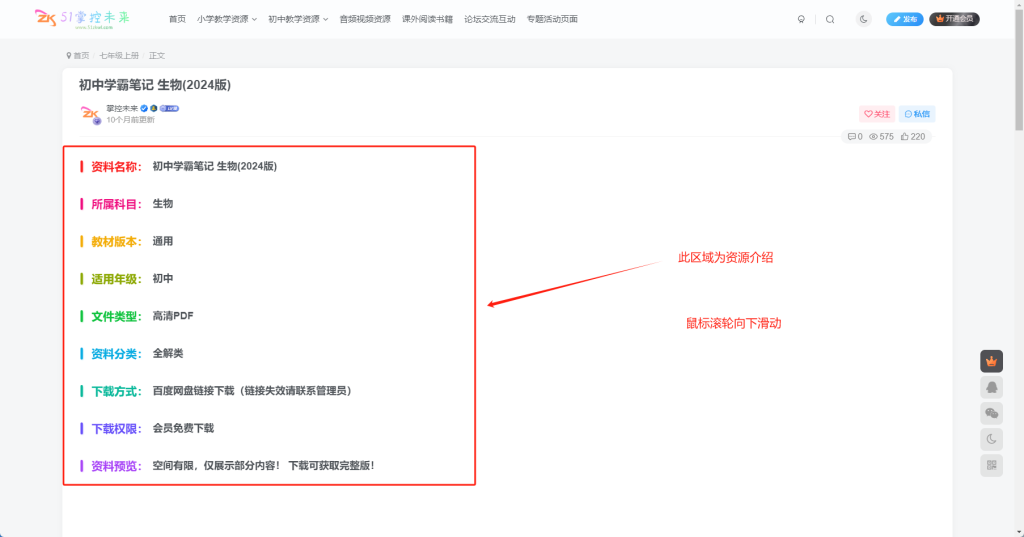Click the 正文 breadcrumb text
The height and width of the screenshot is (537, 1024).
click(x=157, y=56)
